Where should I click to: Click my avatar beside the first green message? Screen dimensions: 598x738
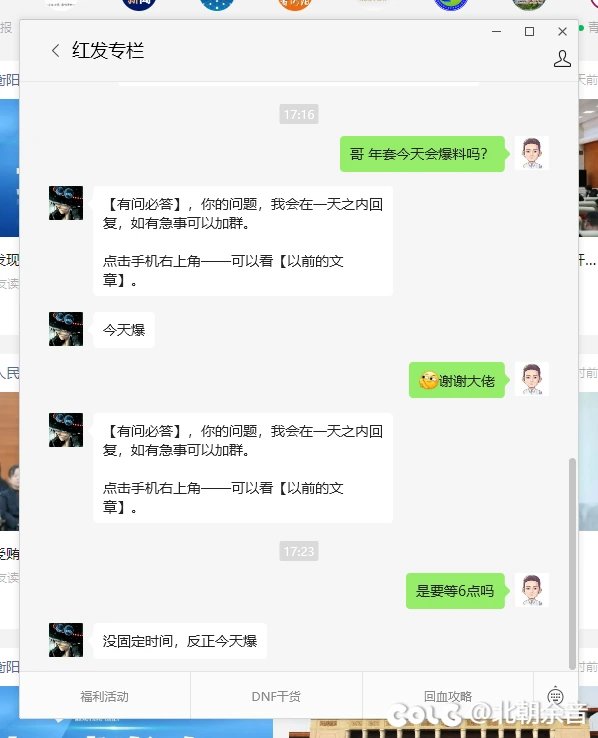click(532, 153)
